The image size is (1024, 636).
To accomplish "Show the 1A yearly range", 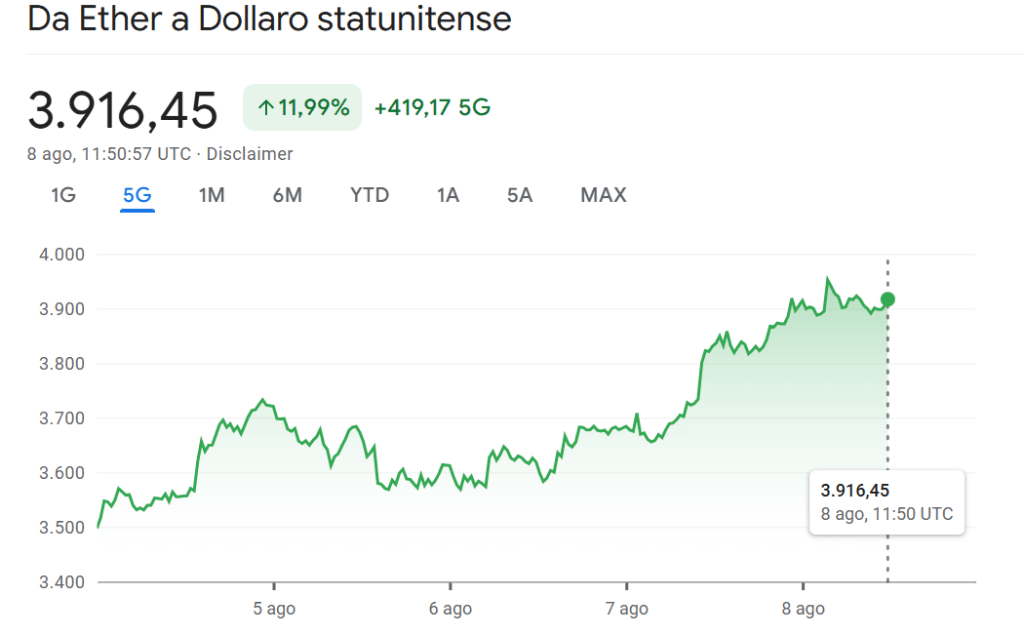I will pyautogui.click(x=447, y=195).
